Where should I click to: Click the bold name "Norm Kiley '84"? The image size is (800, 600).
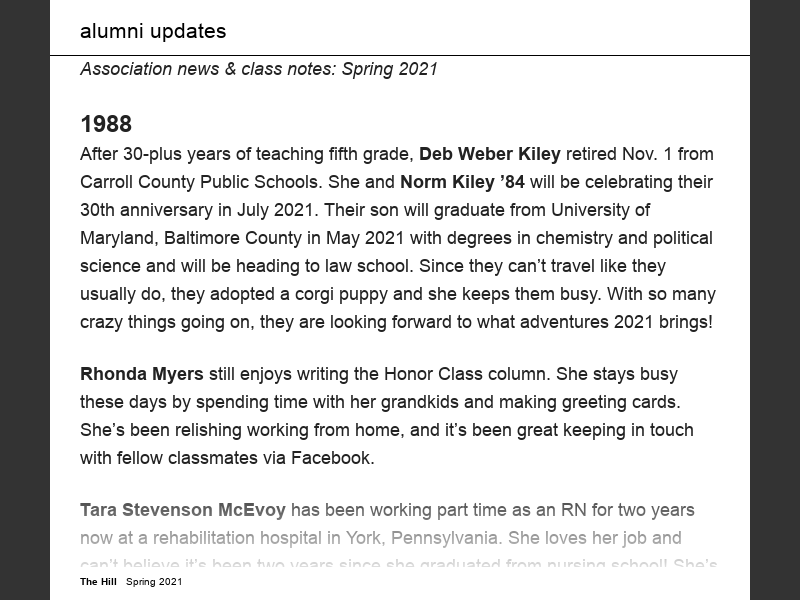462,183
